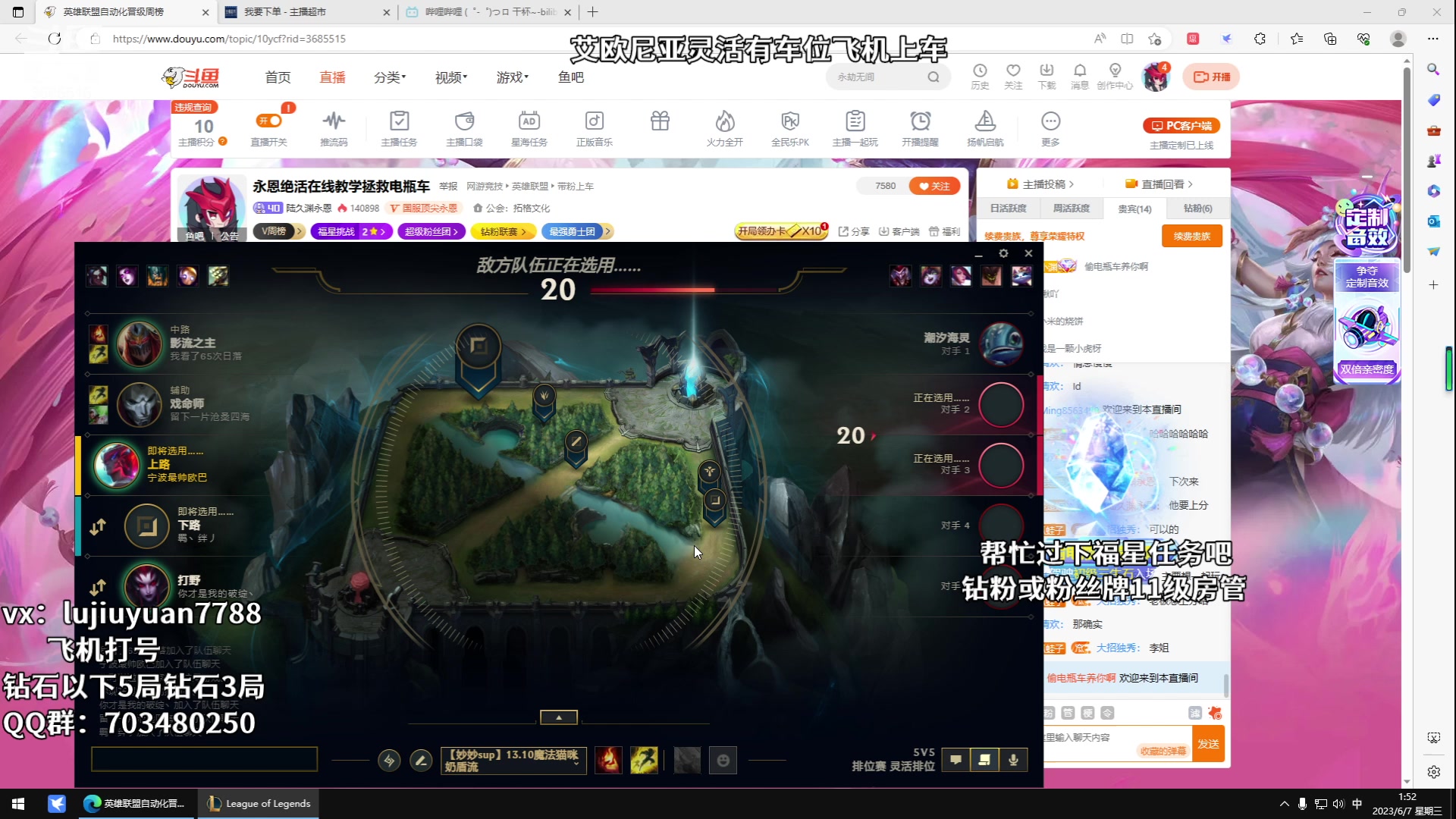Expand 主播投稿 section
This screenshot has height=819, width=1456.
pyautogui.click(x=1040, y=184)
